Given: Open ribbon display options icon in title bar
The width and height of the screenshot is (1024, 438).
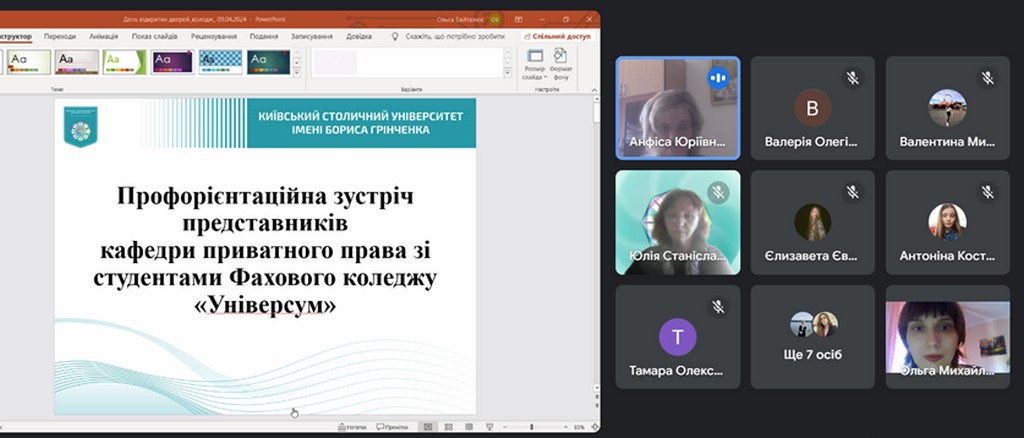Looking at the screenshot, I should pyautogui.click(x=517, y=19).
